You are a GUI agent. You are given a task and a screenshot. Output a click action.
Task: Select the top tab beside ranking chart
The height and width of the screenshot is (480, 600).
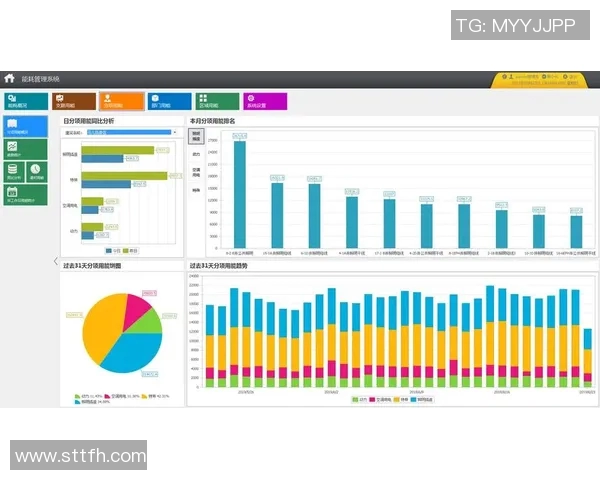[196, 136]
